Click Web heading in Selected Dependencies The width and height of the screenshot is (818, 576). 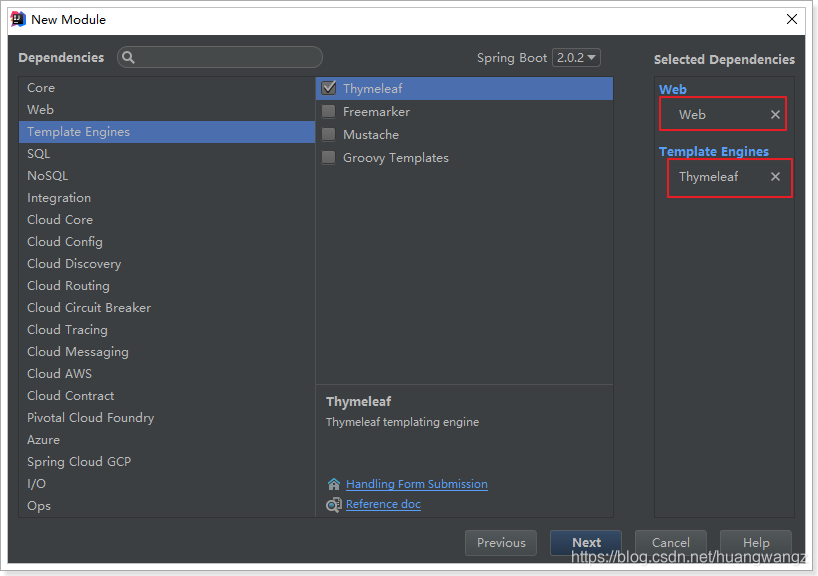tap(672, 89)
